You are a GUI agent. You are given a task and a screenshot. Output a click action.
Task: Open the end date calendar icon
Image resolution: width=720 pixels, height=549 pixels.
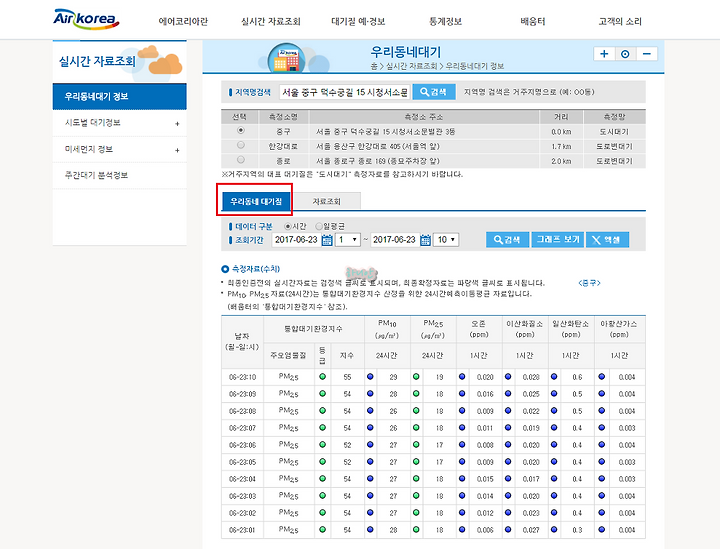point(425,240)
